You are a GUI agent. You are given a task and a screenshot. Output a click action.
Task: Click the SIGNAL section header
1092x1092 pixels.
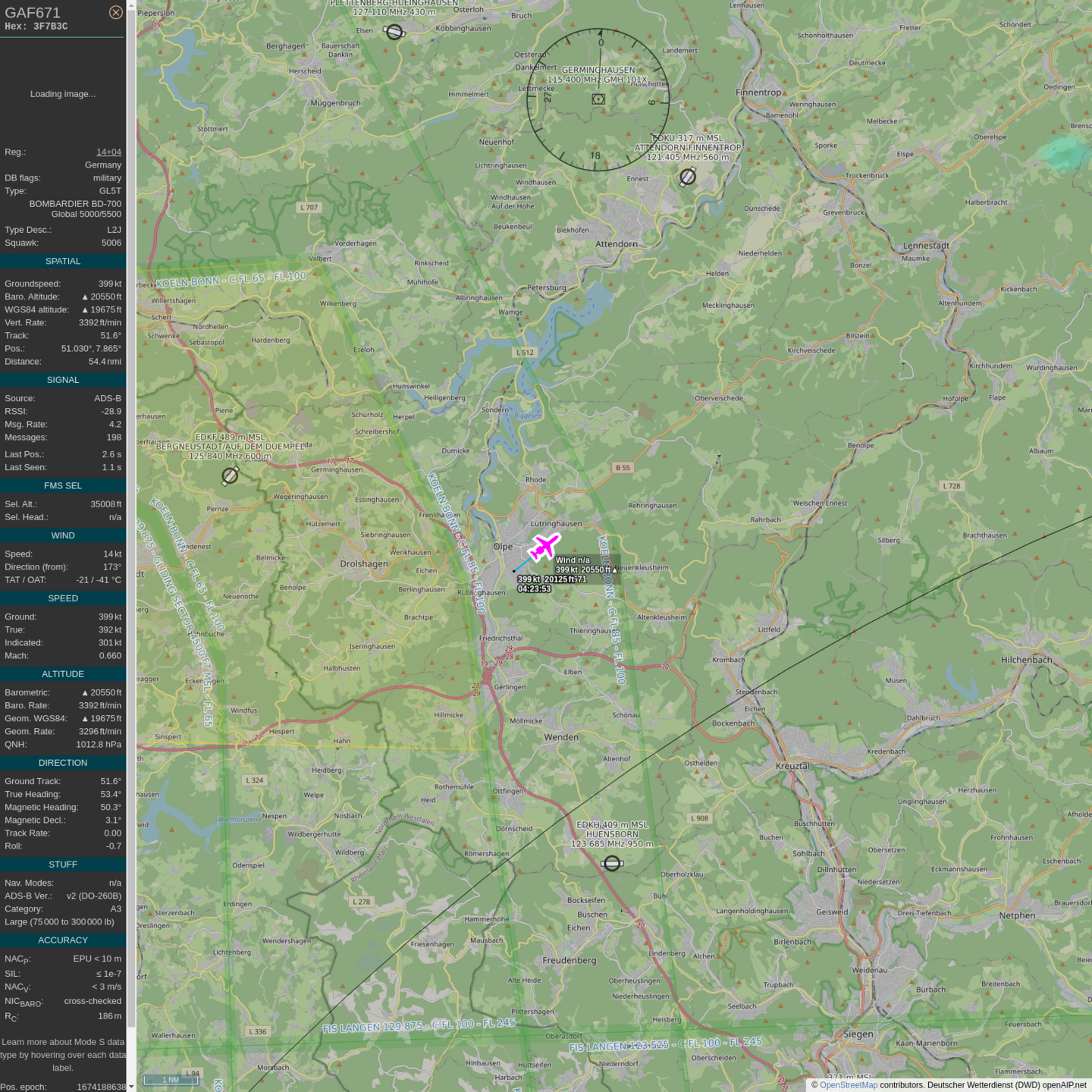[x=63, y=380]
